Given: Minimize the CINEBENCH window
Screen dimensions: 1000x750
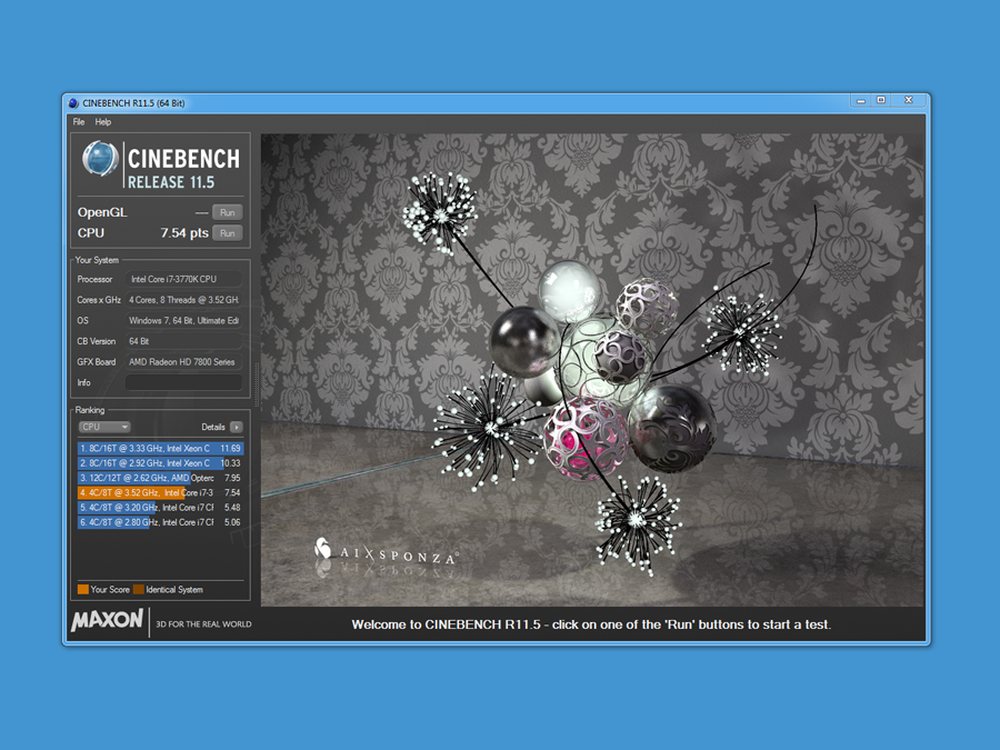Looking at the screenshot, I should click(x=860, y=101).
